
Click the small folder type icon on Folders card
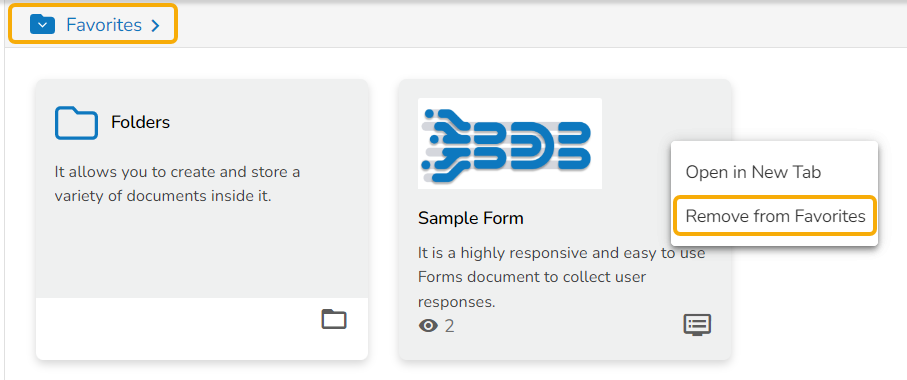(334, 319)
